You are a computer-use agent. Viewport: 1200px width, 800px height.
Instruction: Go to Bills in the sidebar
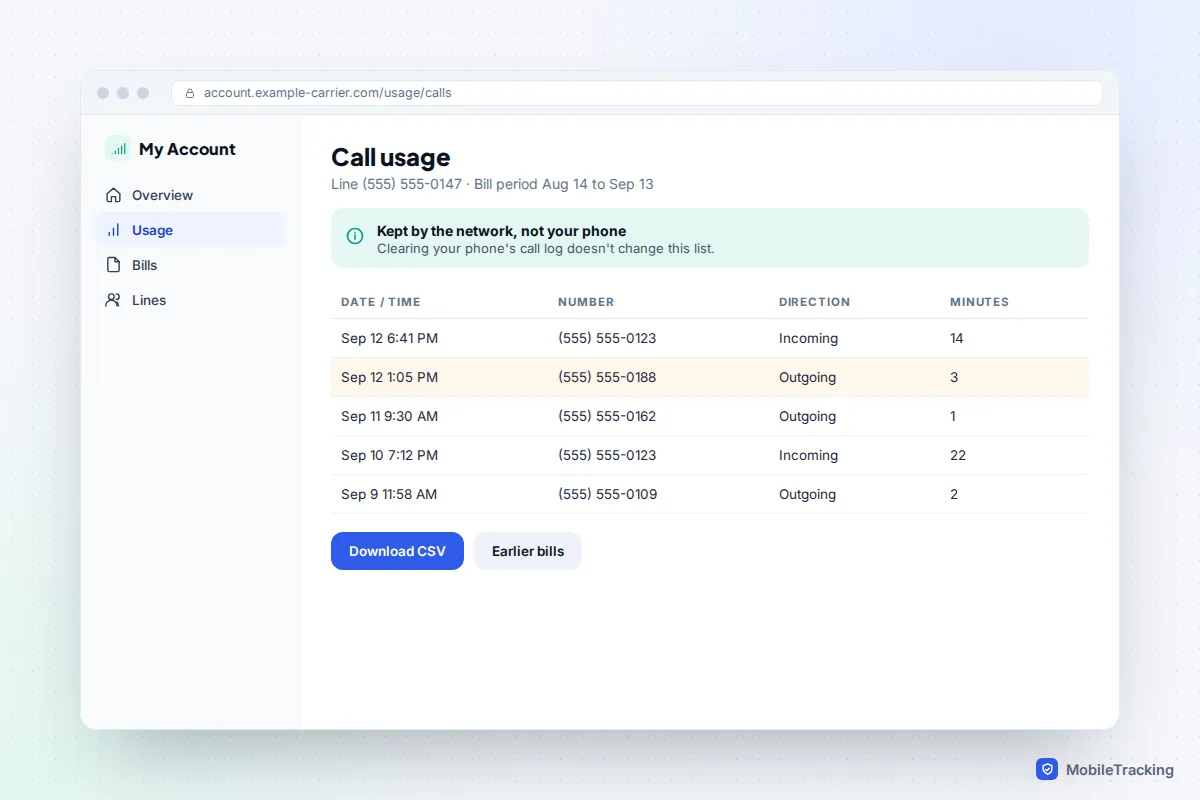tap(191, 265)
